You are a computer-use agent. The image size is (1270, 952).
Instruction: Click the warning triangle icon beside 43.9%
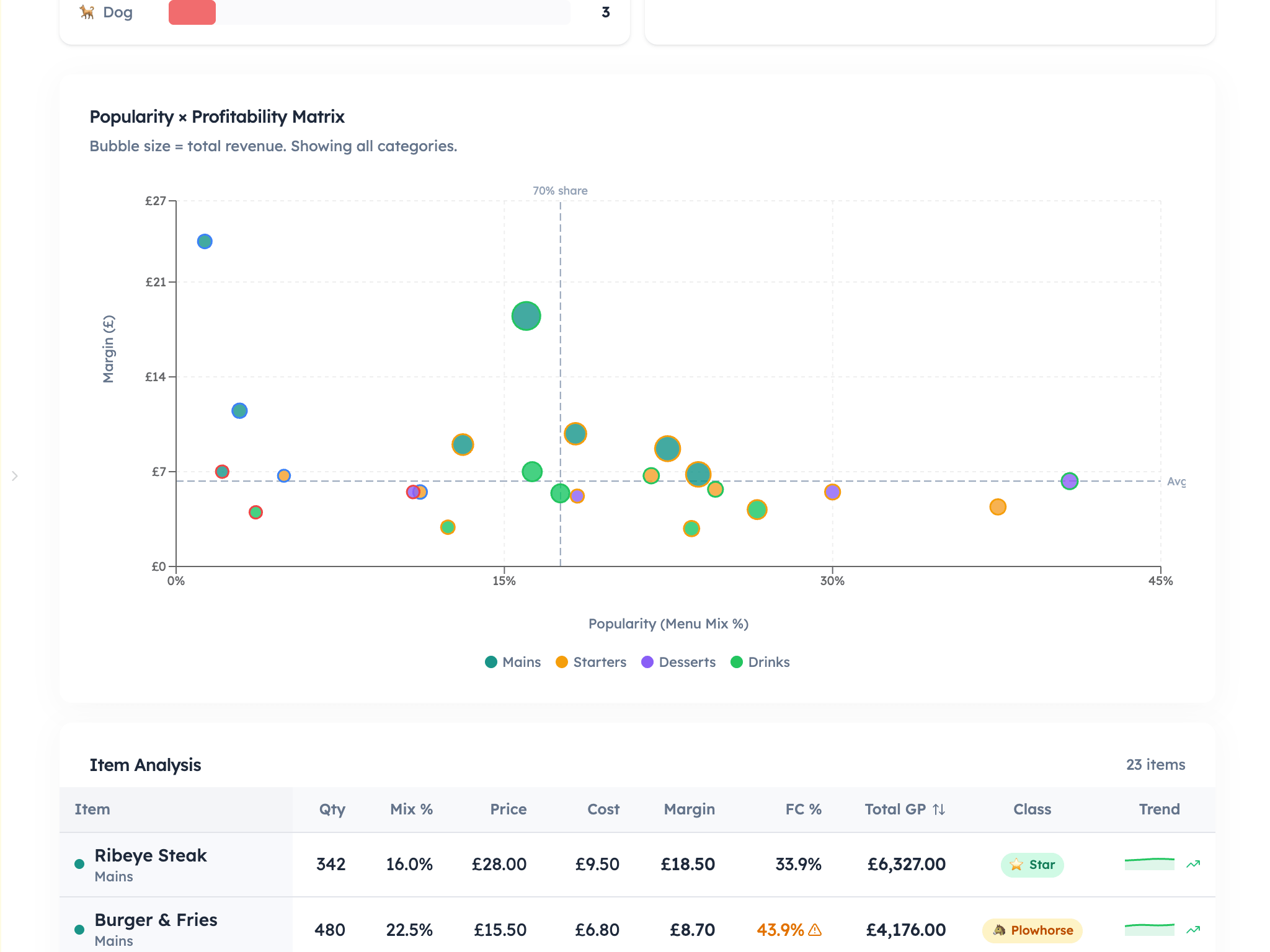click(815, 930)
